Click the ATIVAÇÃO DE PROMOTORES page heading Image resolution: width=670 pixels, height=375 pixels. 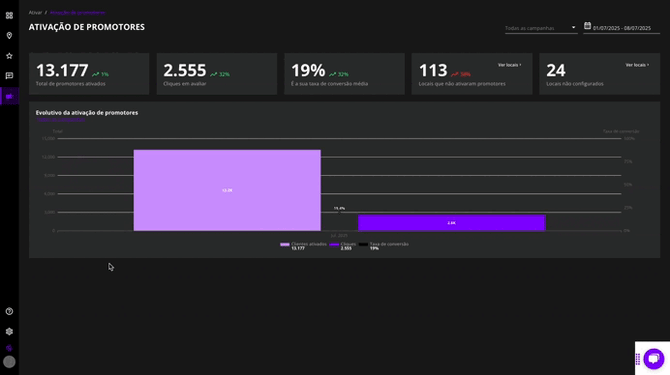87,27
